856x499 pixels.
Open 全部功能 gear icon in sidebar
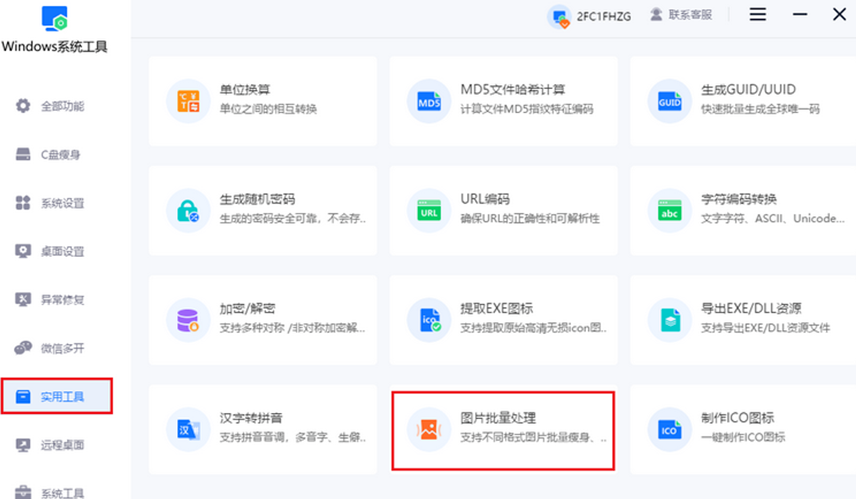coord(23,105)
